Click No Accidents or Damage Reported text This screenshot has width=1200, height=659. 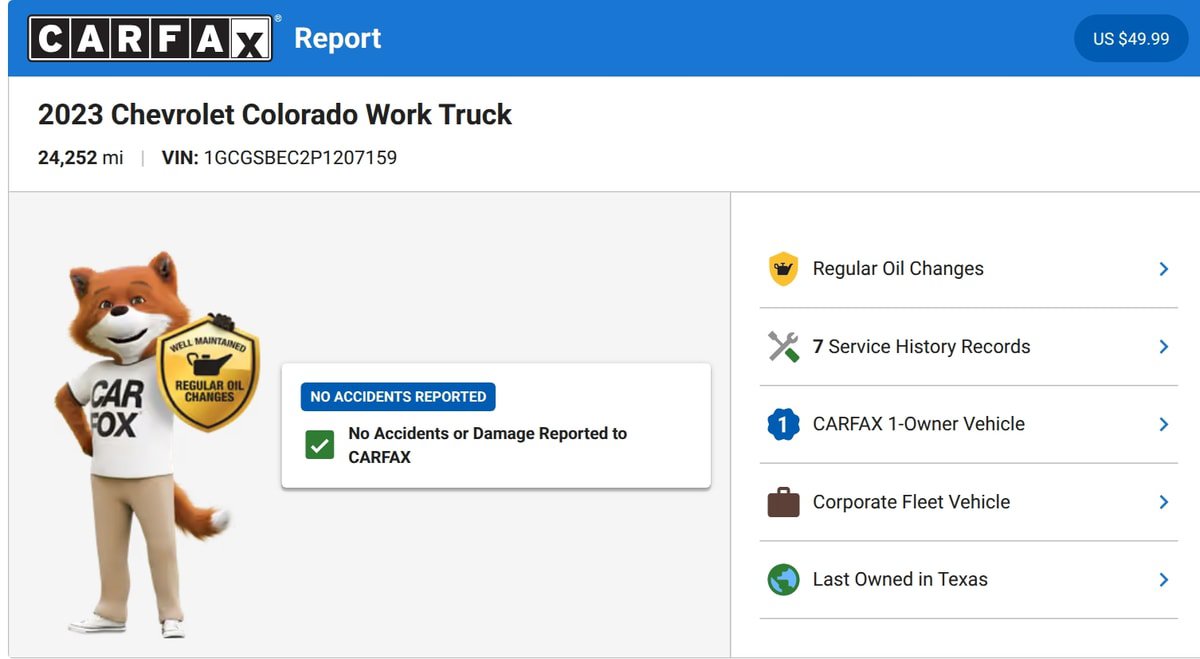point(488,445)
